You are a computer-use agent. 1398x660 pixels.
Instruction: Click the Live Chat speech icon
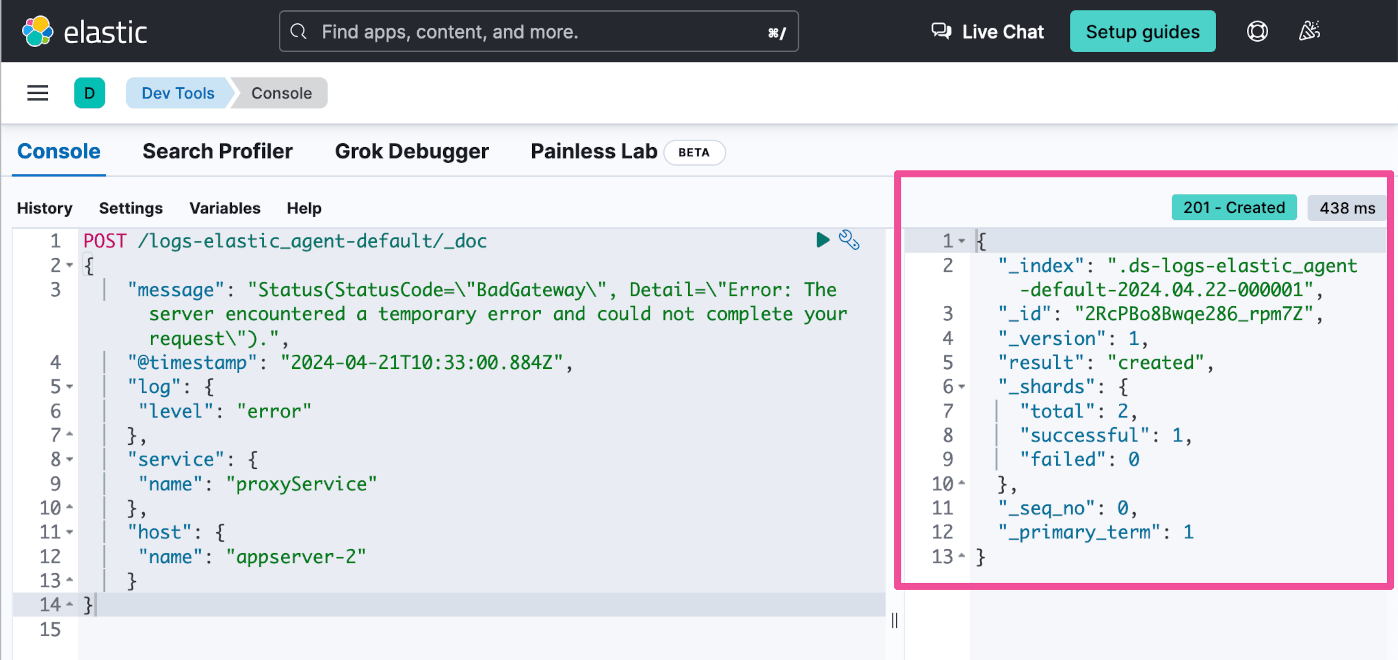pos(941,31)
